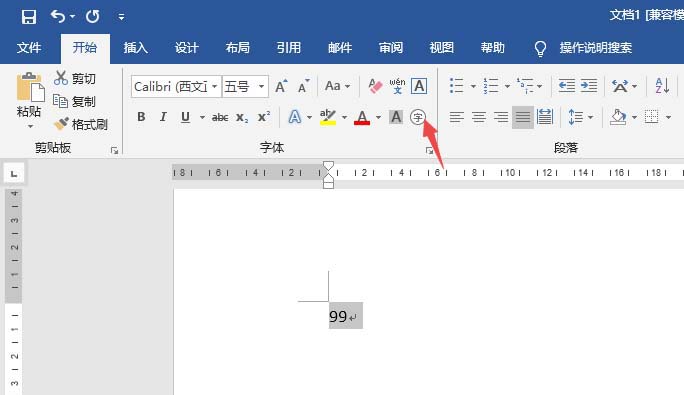The width and height of the screenshot is (684, 395).
Task: Align text right
Action: click(501, 117)
